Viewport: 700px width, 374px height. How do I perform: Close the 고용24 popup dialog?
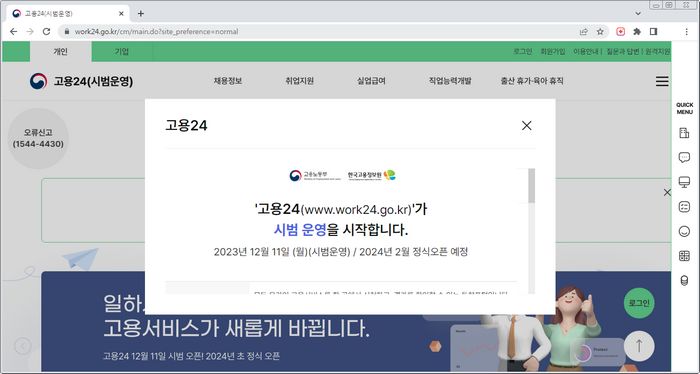pyautogui.click(x=526, y=125)
